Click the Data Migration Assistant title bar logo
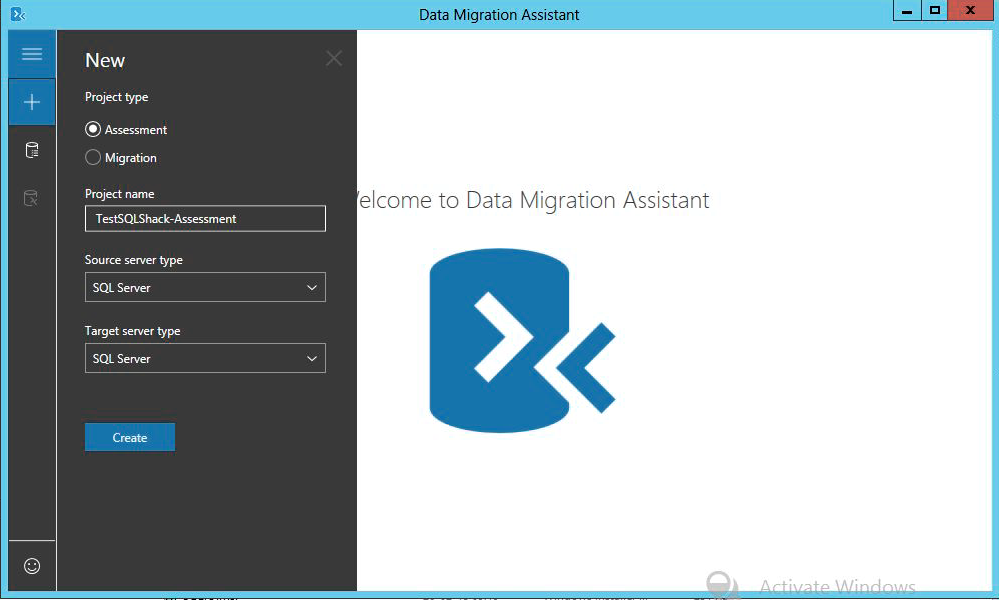Screen dimensions: 999x600 18,14
